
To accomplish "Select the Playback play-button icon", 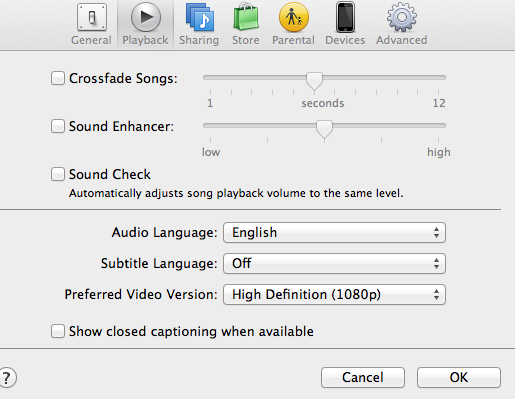I will [146, 17].
